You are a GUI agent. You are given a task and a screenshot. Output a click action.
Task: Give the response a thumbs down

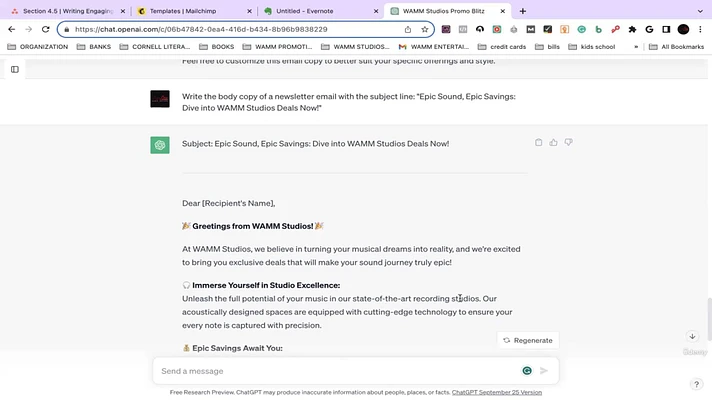point(569,143)
